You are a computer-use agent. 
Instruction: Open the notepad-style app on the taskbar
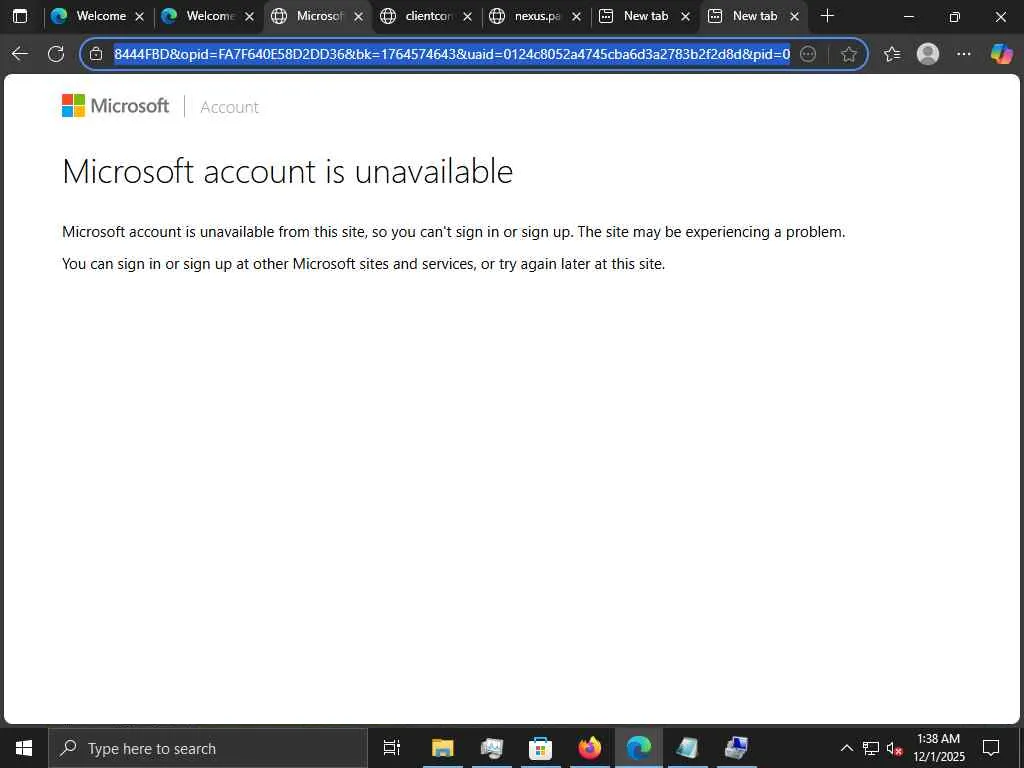tap(687, 748)
